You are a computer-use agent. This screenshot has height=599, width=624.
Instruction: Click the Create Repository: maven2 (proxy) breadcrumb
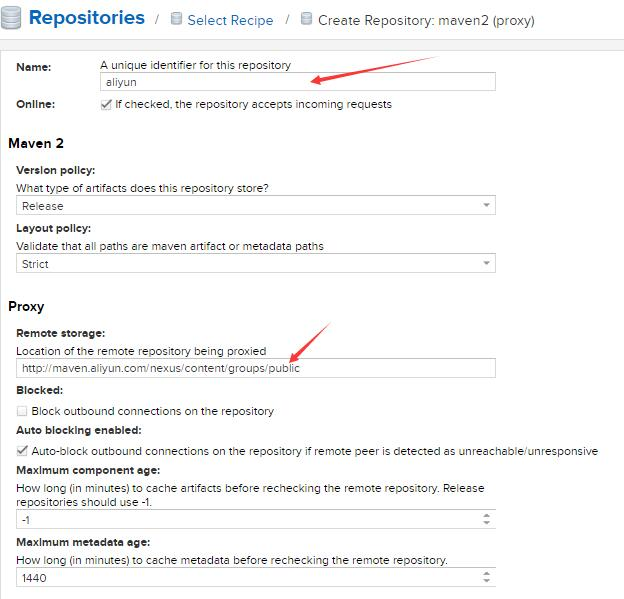click(x=426, y=20)
